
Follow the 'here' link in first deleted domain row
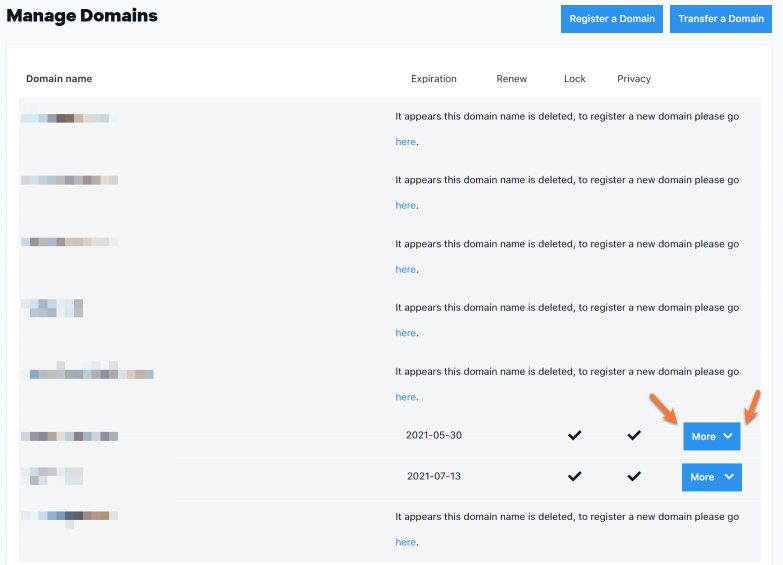[x=405, y=142]
